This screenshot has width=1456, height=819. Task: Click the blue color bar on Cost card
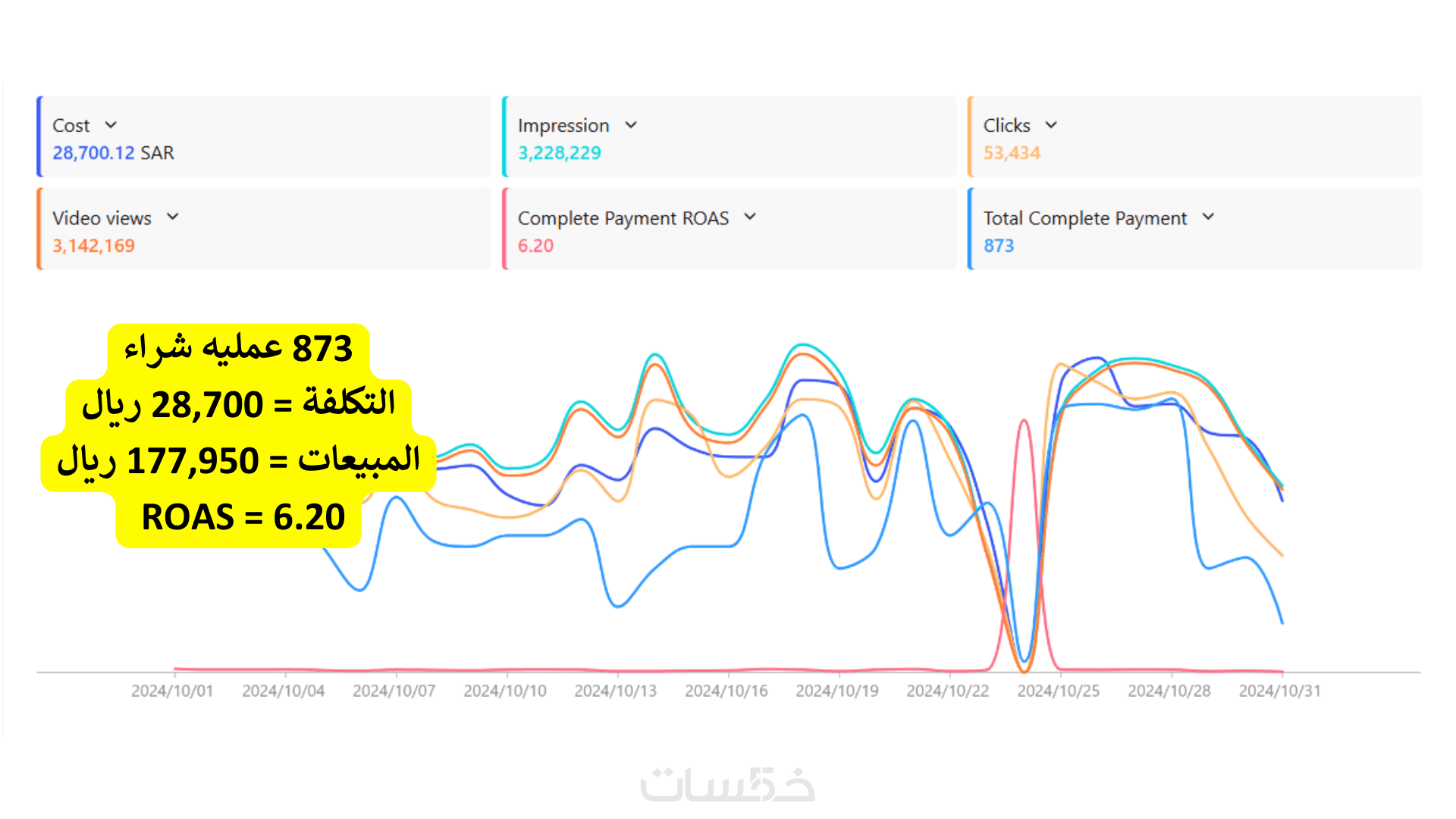(39, 136)
